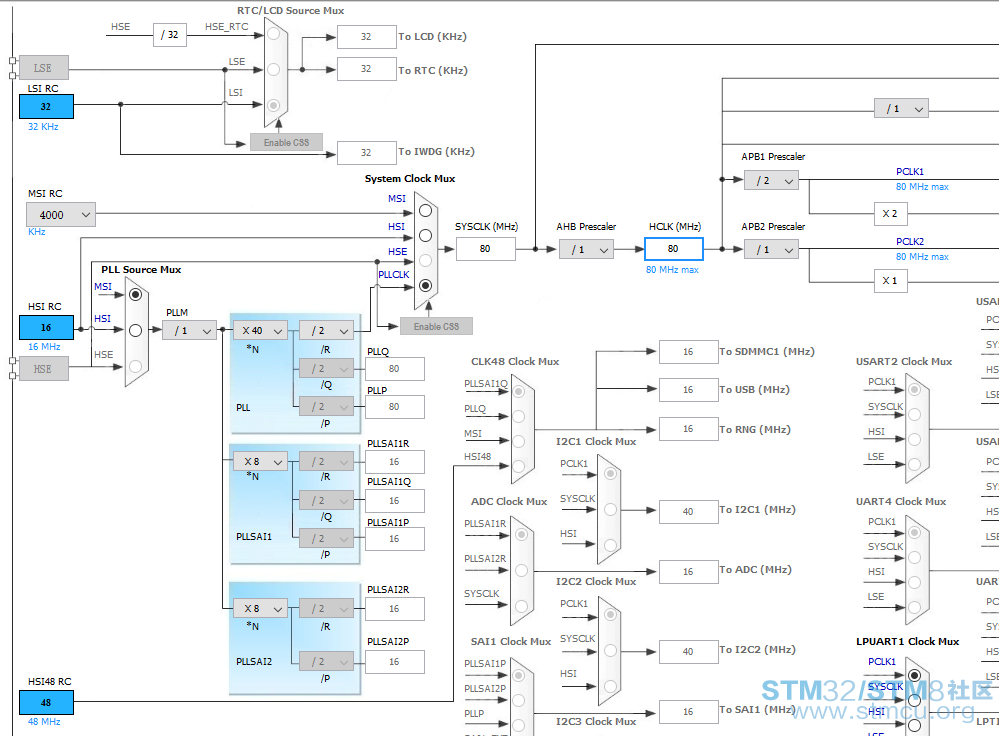
Task: Click the PLLSAI2R 16 output box
Action: 394,609
